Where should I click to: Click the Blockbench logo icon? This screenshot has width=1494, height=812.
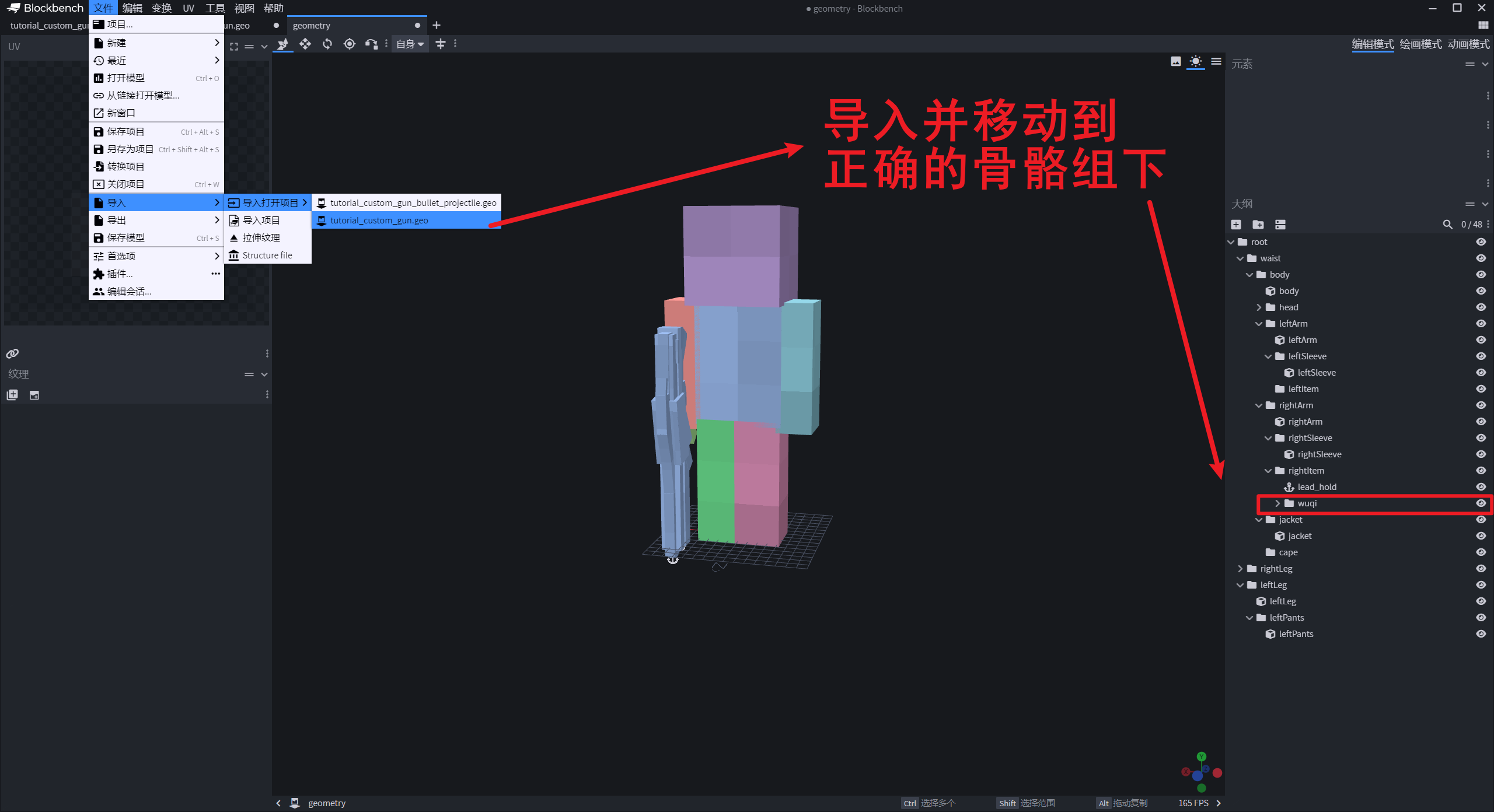click(13, 8)
